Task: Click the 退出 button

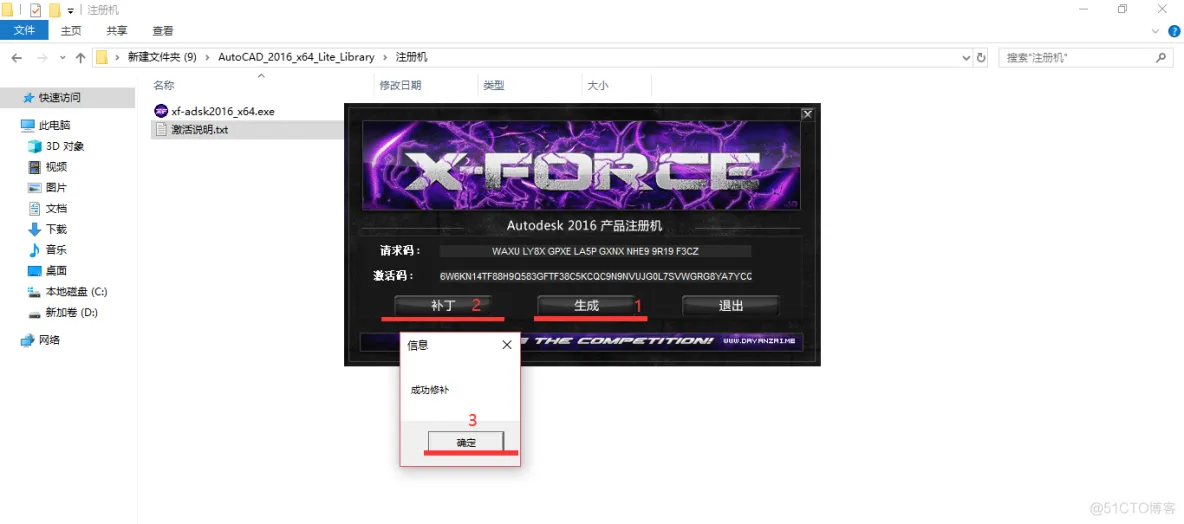Action: (731, 306)
